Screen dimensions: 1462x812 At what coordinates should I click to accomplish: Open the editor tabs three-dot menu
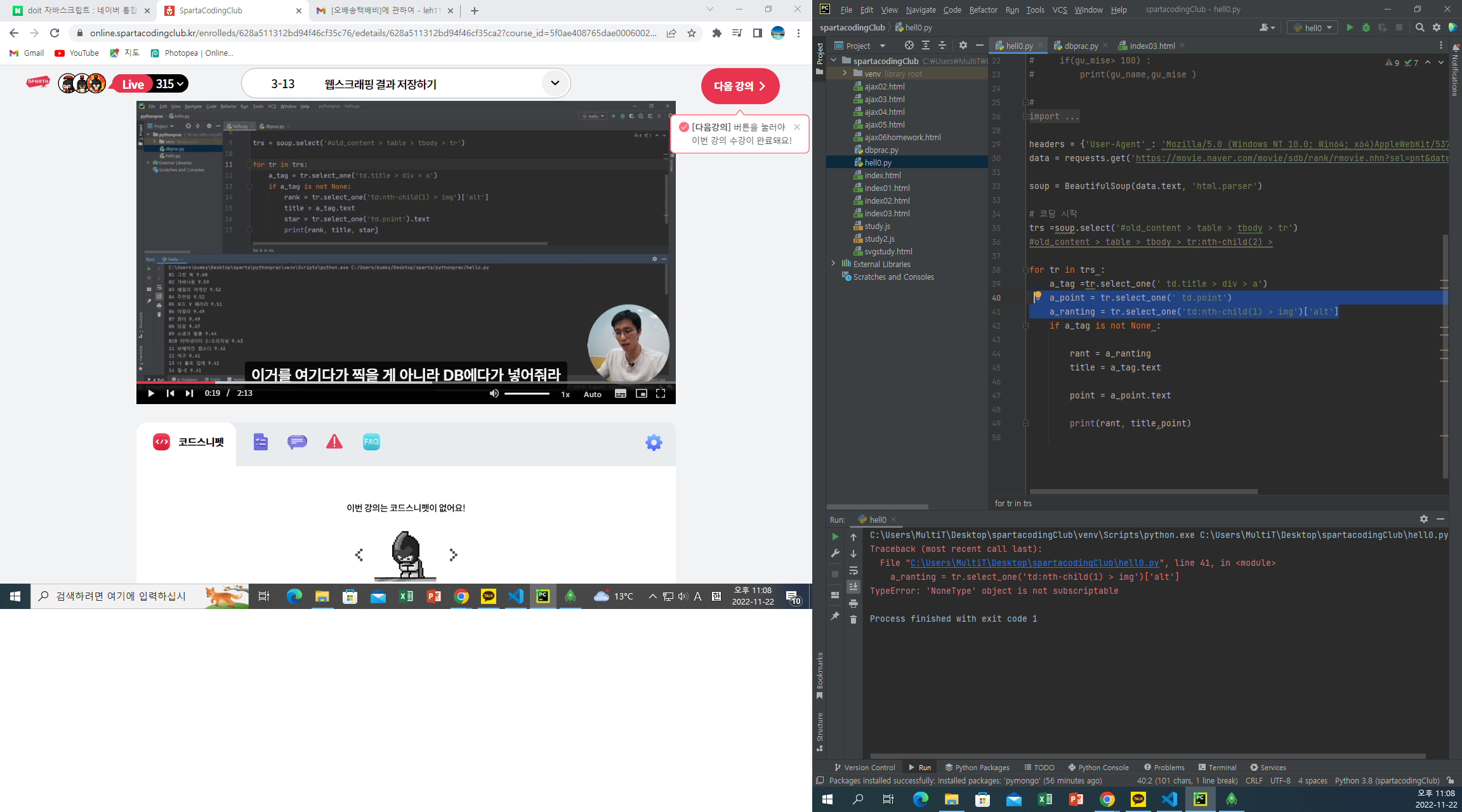click(1441, 46)
